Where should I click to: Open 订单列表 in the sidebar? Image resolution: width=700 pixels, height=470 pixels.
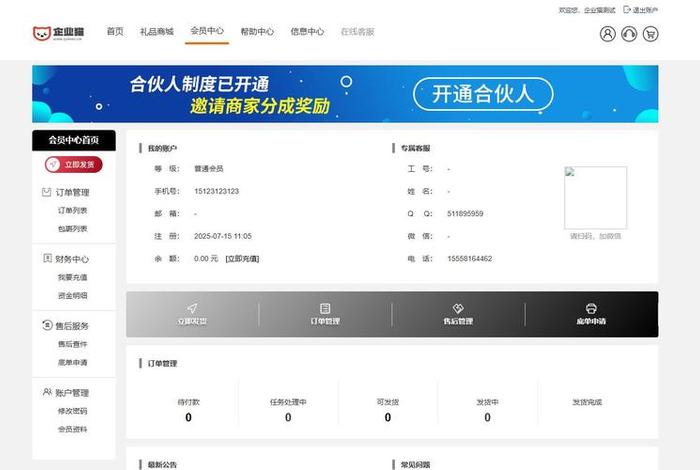click(x=72, y=211)
